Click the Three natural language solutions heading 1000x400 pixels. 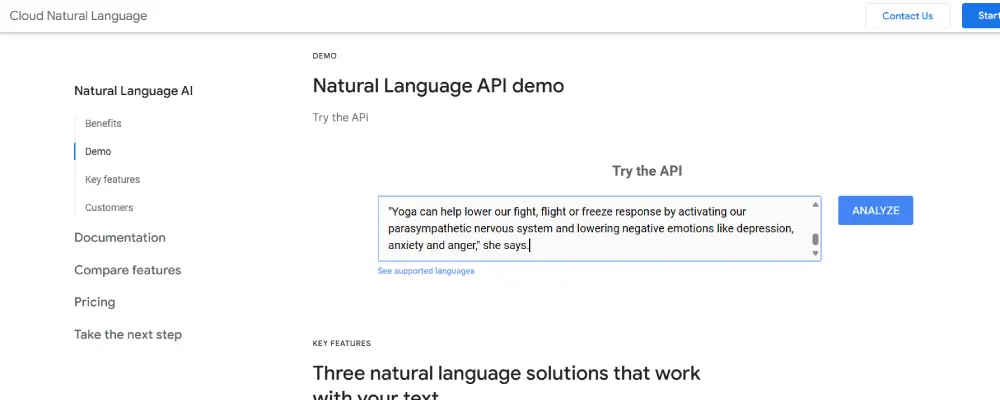click(506, 374)
